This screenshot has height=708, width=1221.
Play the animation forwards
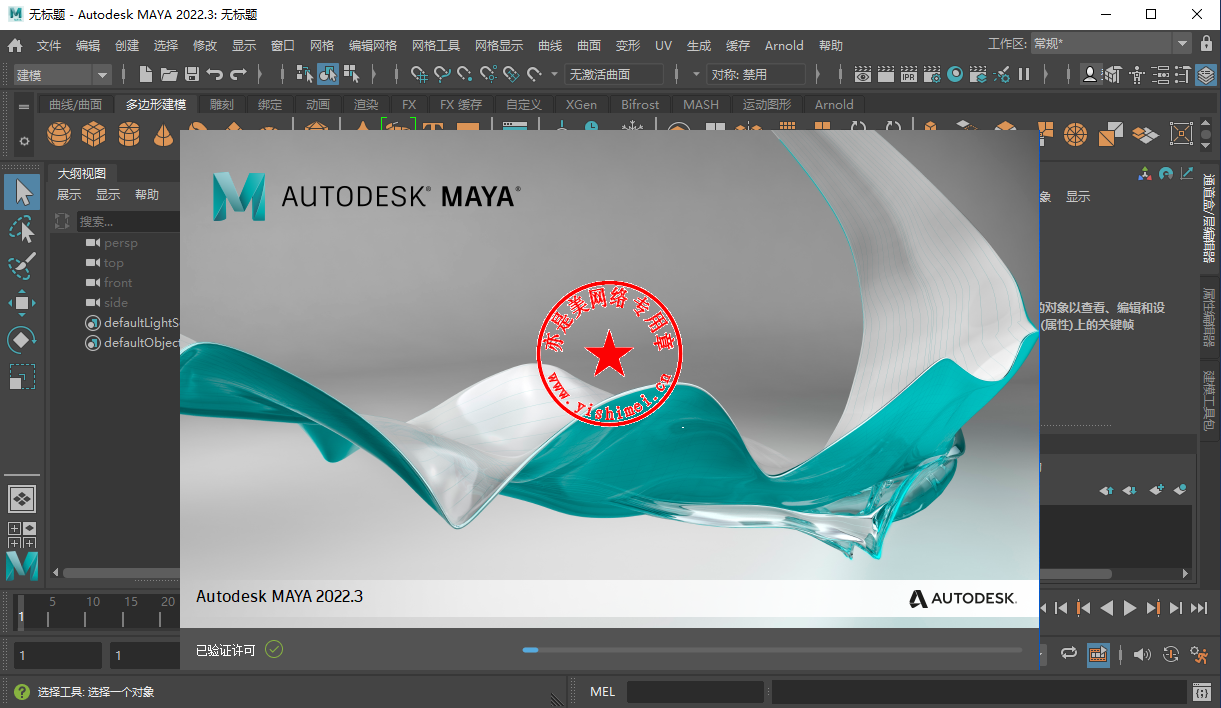tap(1130, 607)
